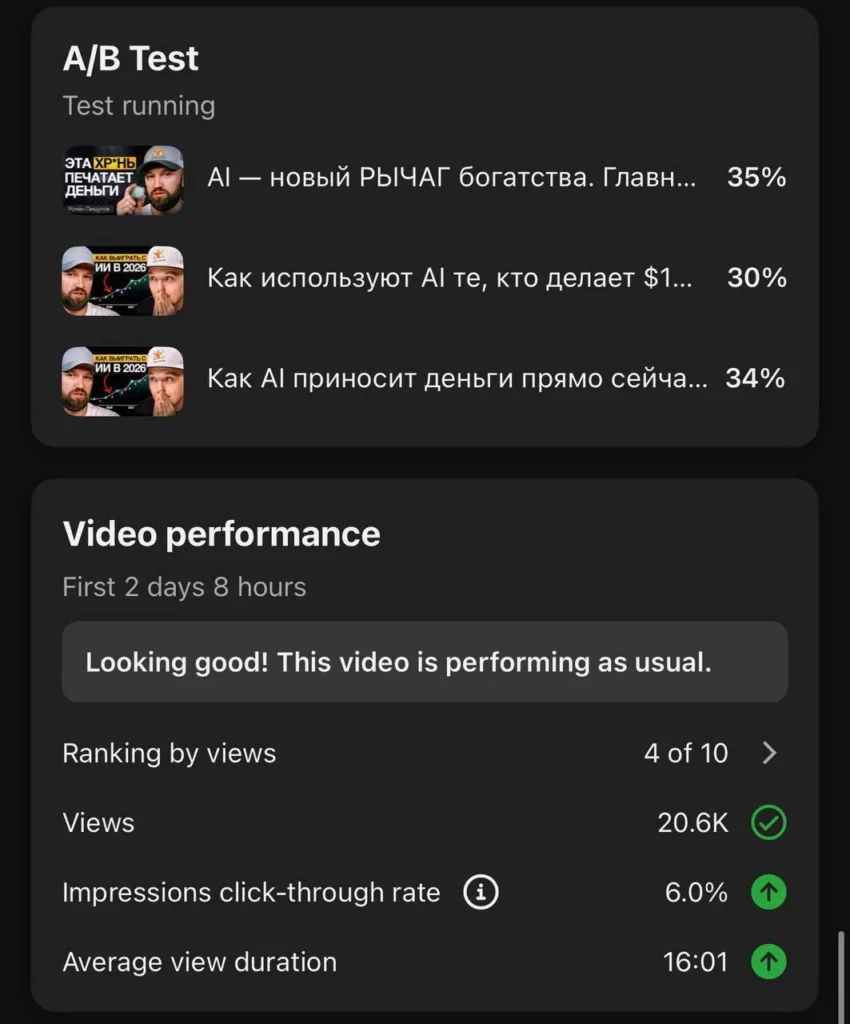Tap the third A/B test thumbnail at 34%
Screen dimensions: 850x1024
(123, 379)
